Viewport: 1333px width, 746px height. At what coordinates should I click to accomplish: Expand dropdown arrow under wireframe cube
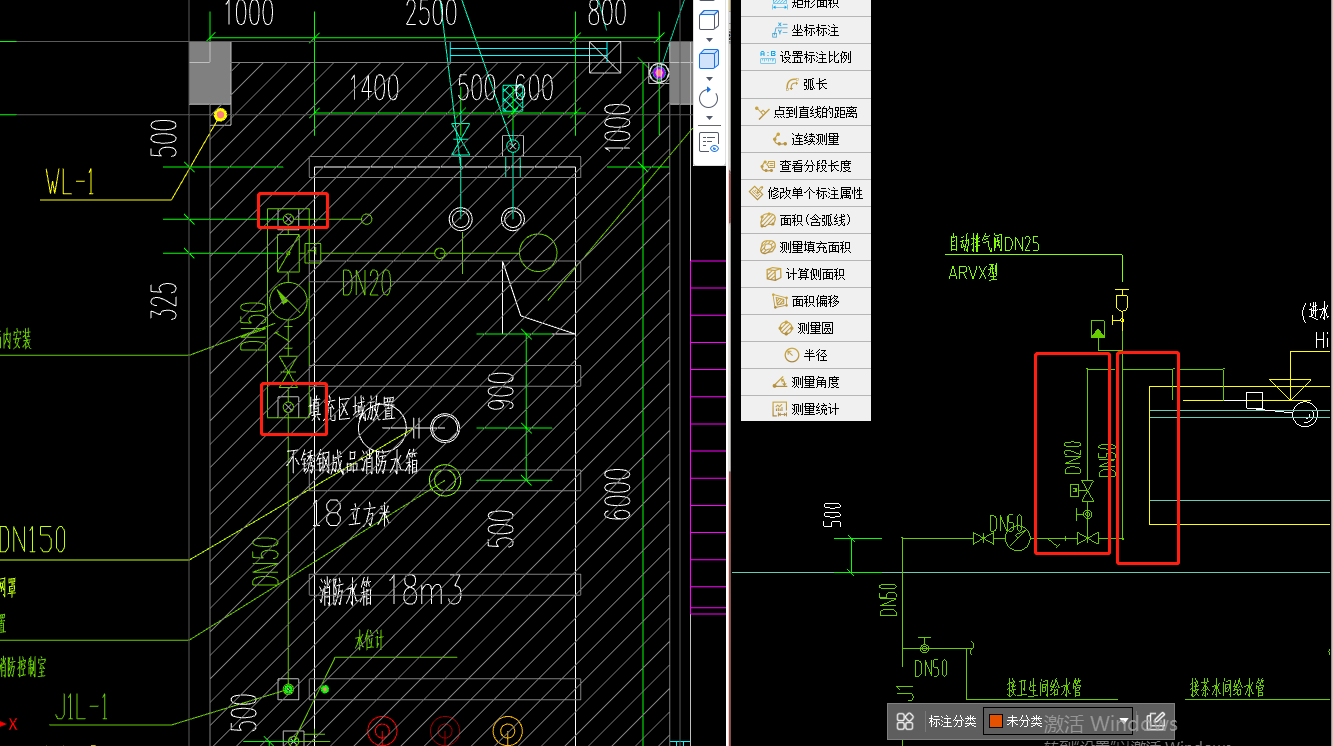coord(709,40)
